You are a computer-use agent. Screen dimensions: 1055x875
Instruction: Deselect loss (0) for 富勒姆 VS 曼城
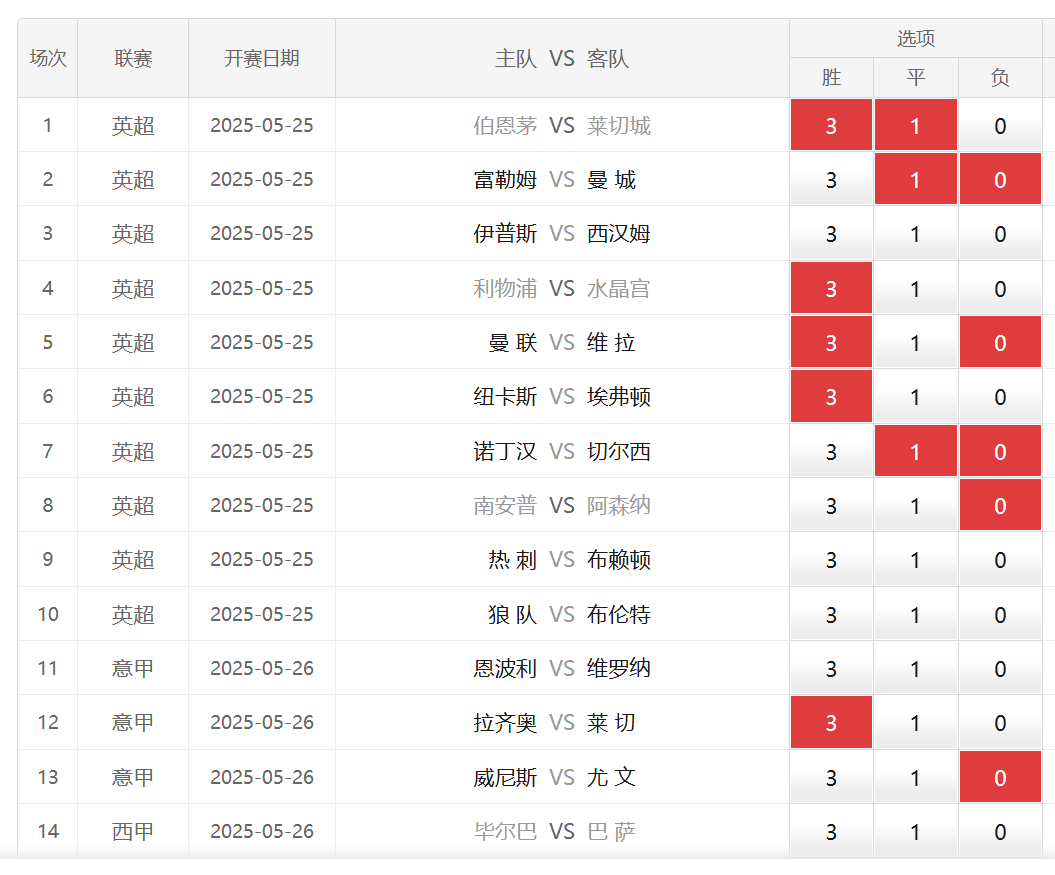pos(1001,179)
